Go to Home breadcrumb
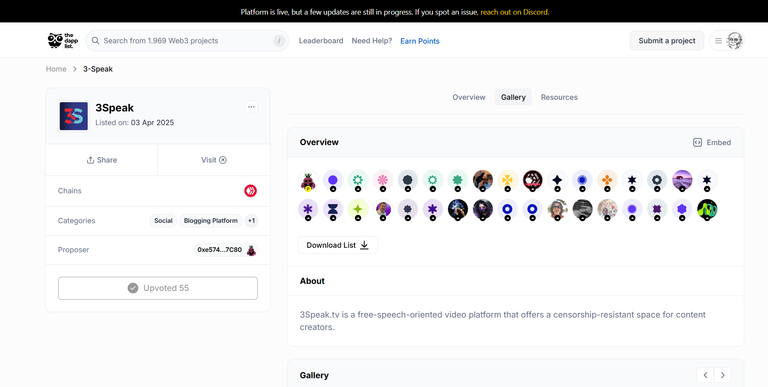Screen dimensions: 768x387 tap(56, 69)
